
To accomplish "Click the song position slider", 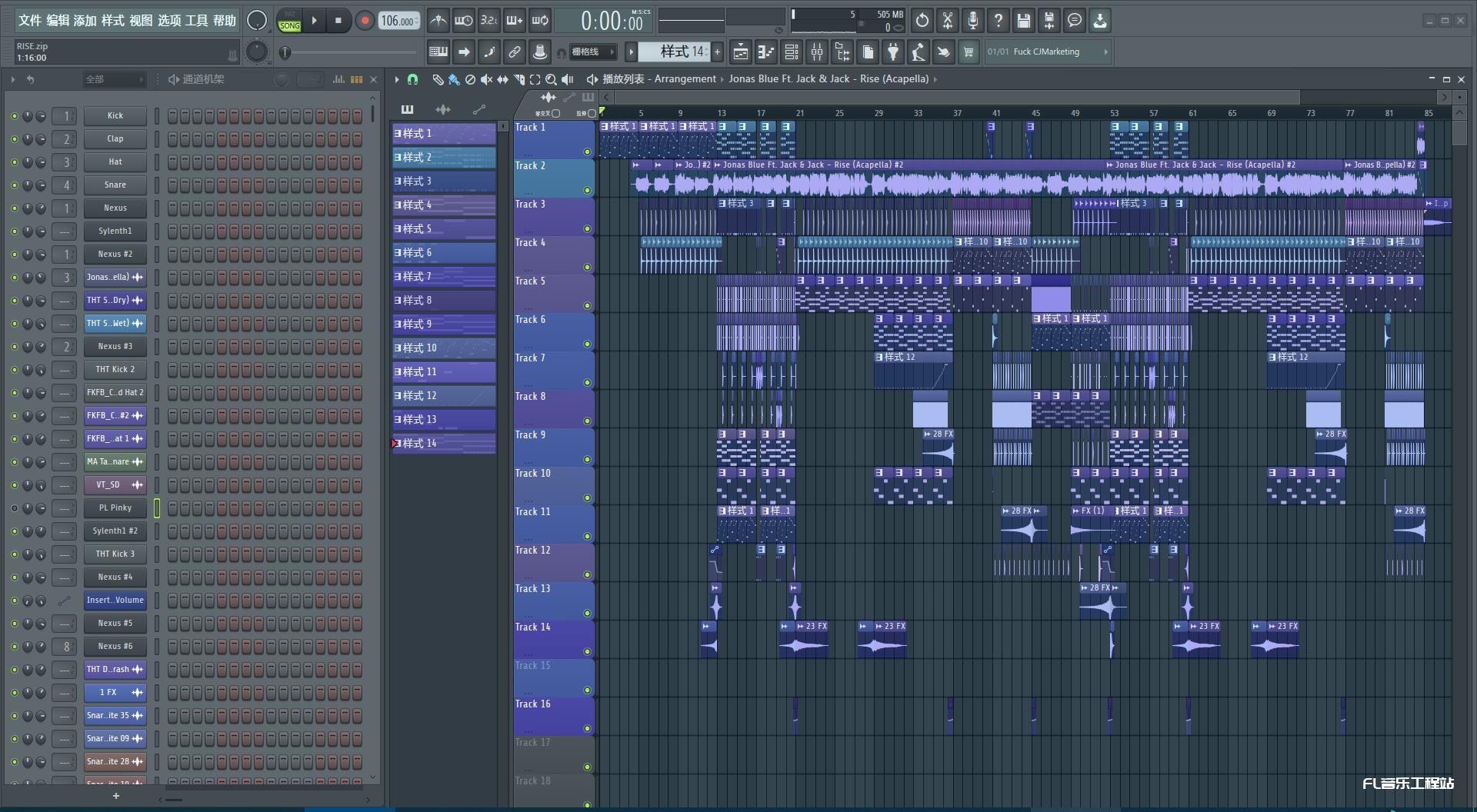I will click(x=350, y=52).
